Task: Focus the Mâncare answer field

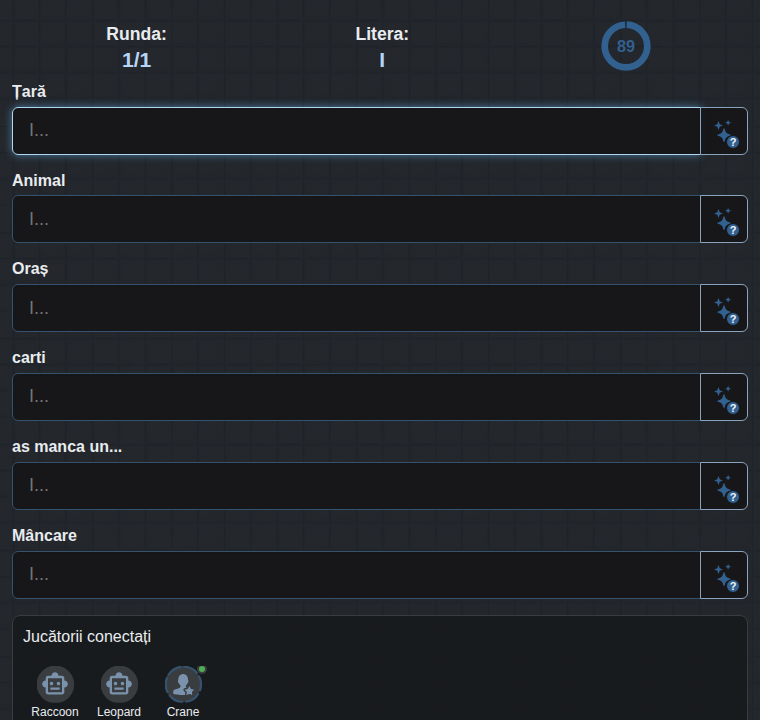Action: point(356,575)
